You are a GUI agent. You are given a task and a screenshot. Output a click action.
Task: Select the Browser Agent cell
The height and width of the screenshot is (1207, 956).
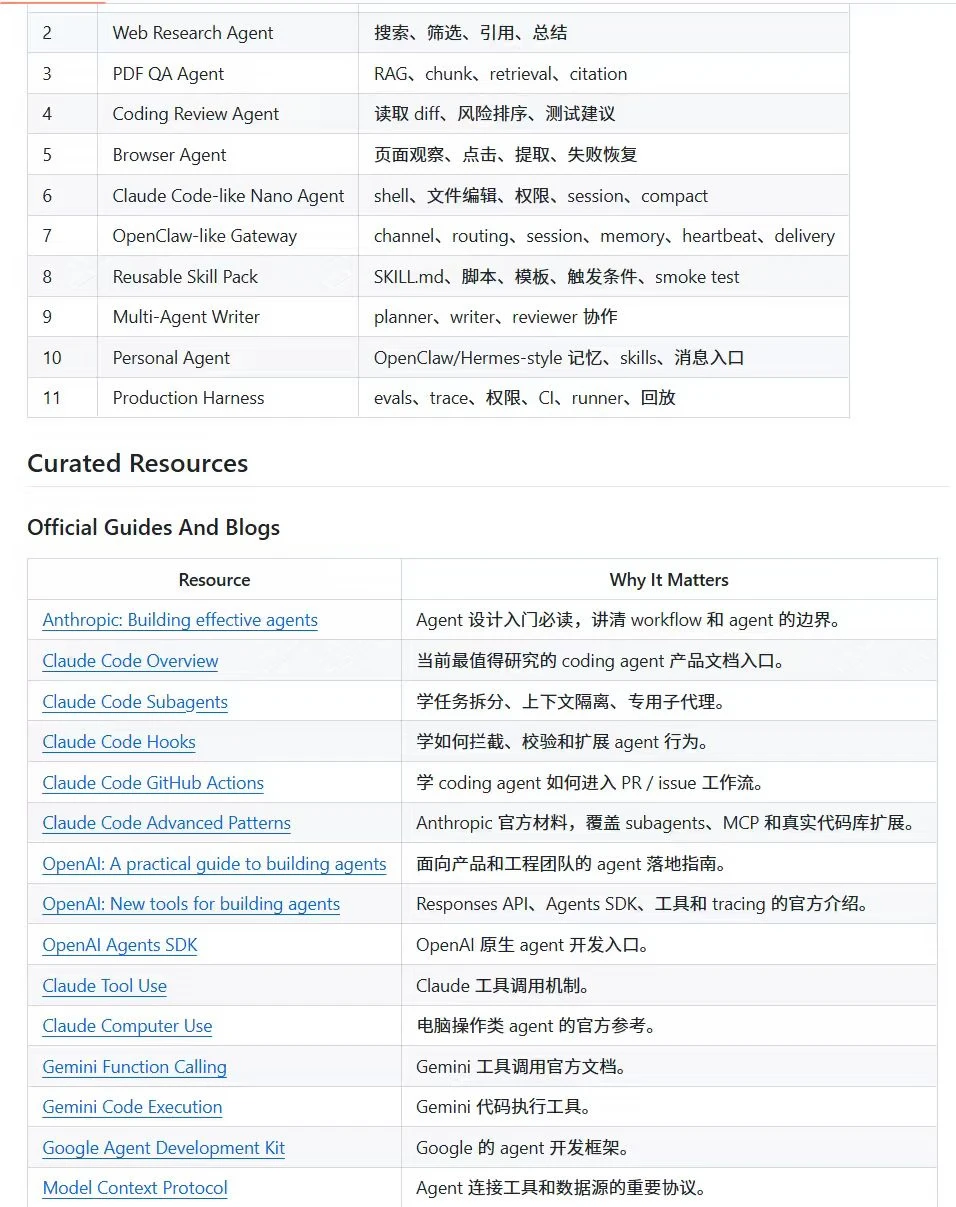[228, 155]
